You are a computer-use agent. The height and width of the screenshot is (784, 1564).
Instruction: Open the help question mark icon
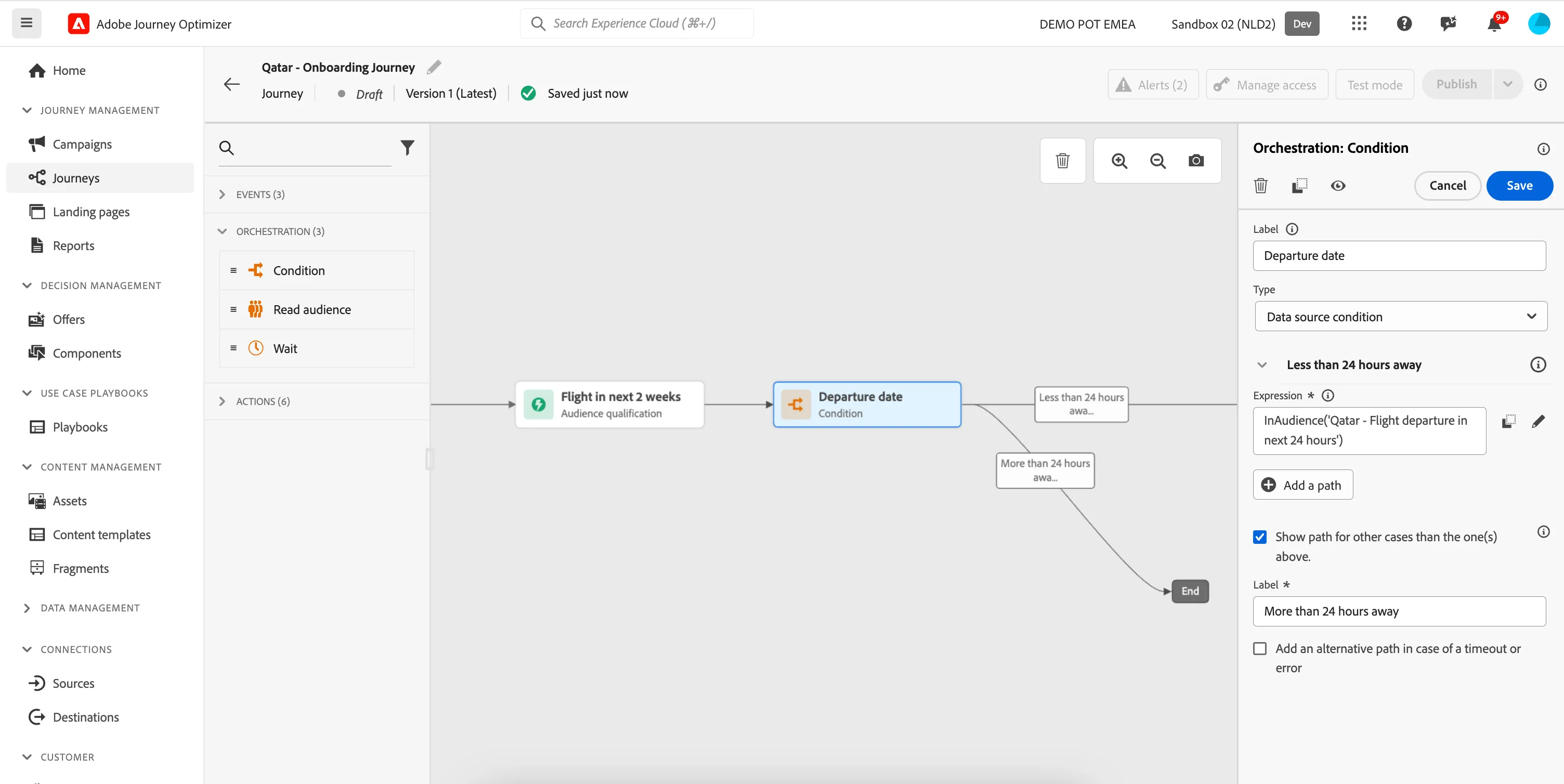pos(1404,24)
